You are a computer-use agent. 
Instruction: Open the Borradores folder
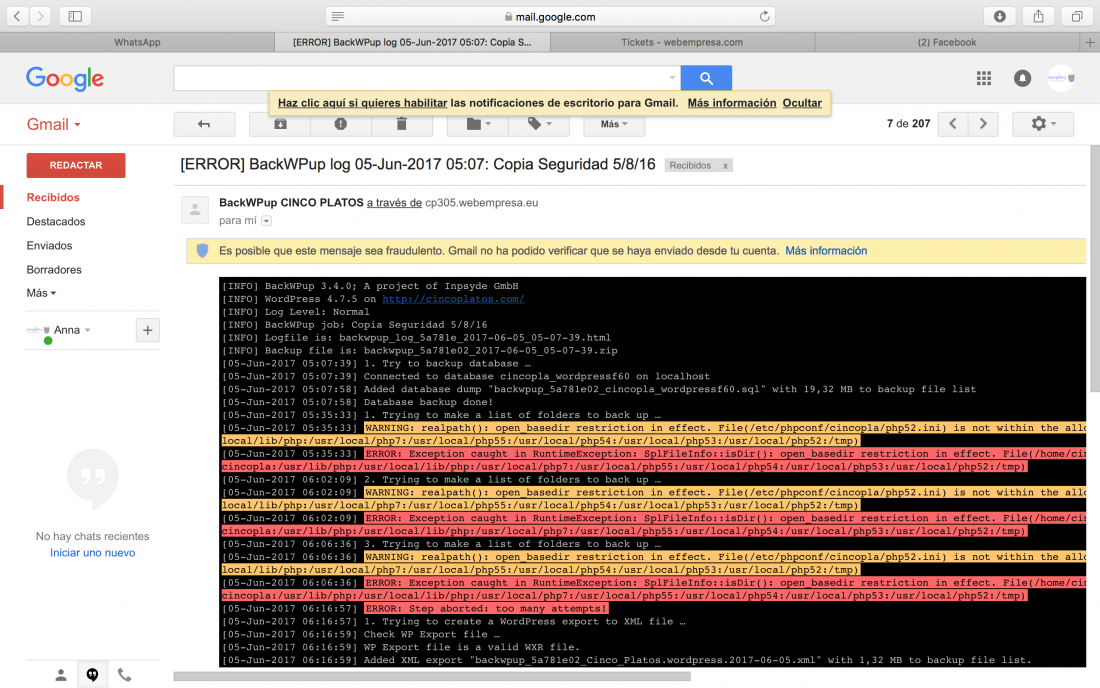tap(54, 269)
